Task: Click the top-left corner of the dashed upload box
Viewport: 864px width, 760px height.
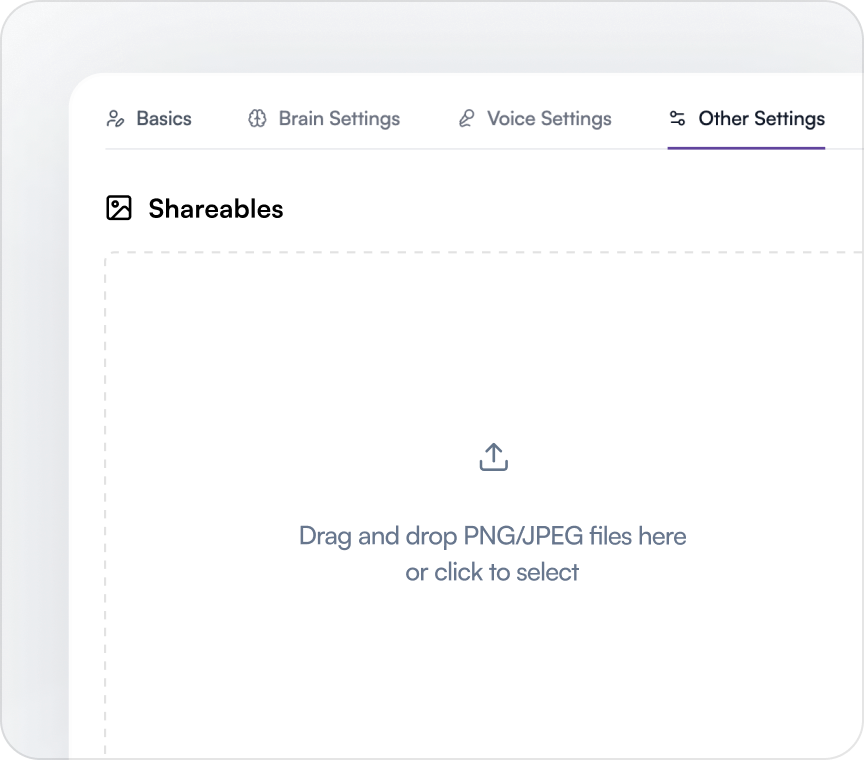Action: point(107,253)
